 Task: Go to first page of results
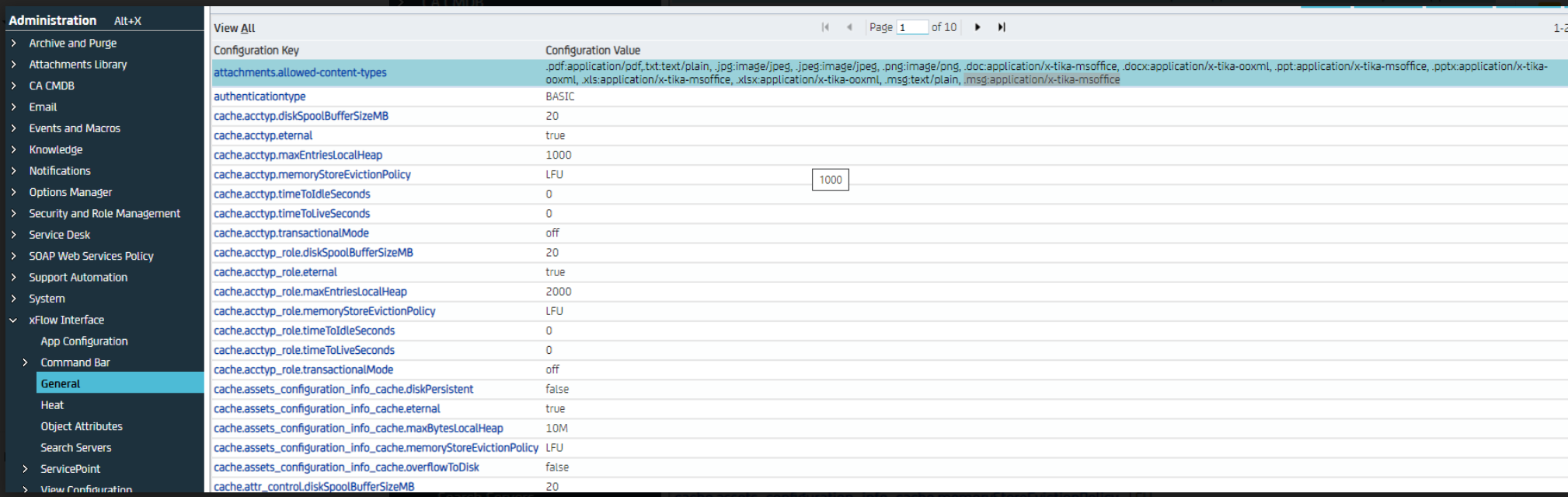click(825, 27)
